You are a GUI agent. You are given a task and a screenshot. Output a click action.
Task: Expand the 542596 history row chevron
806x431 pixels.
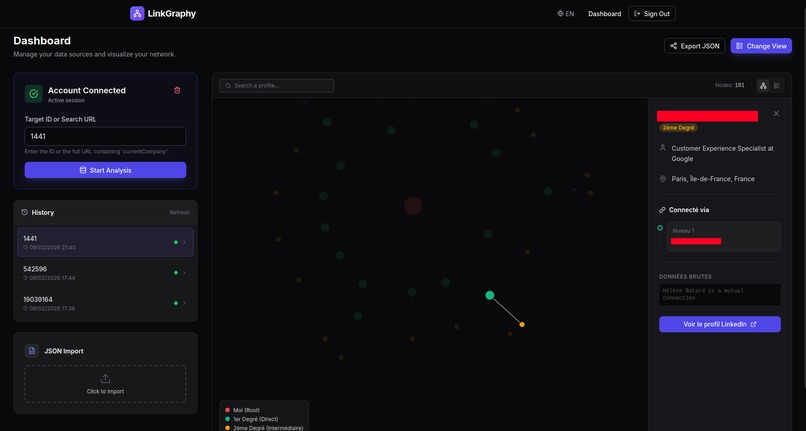click(185, 273)
